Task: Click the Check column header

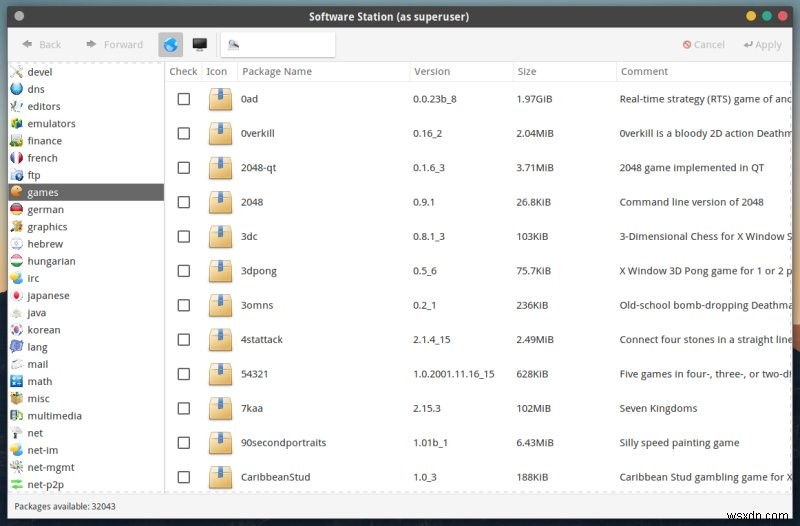Action: click(183, 71)
